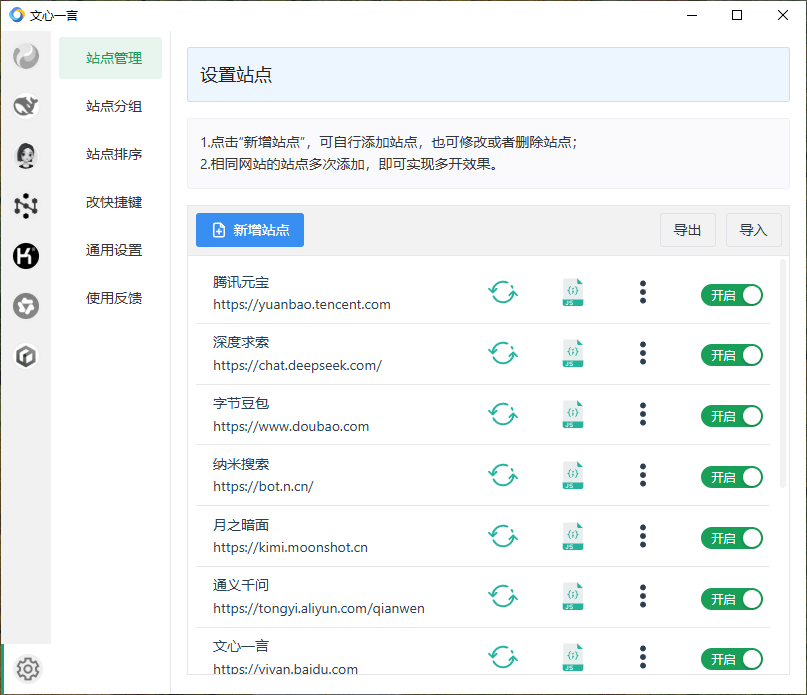Click the refresh icon for 通义千问
This screenshot has width=807, height=695.
(x=503, y=596)
